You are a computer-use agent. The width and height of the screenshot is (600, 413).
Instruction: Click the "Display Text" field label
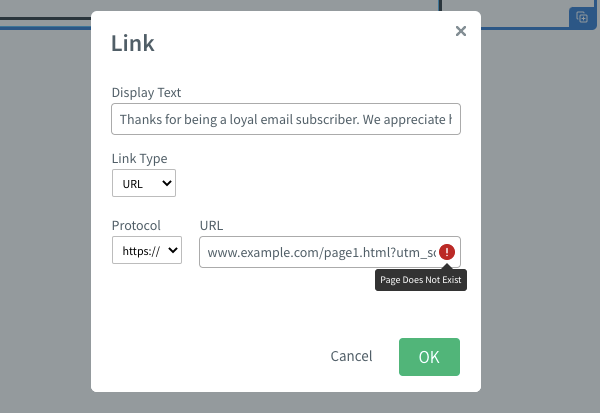(x=146, y=93)
